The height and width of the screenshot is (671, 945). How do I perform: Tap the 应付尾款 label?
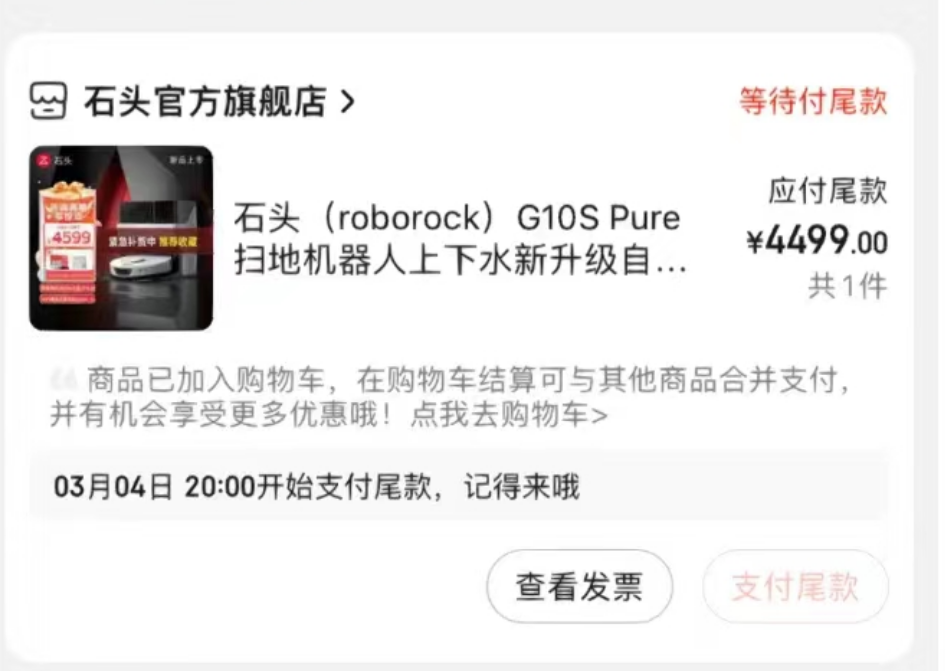click(x=827, y=191)
